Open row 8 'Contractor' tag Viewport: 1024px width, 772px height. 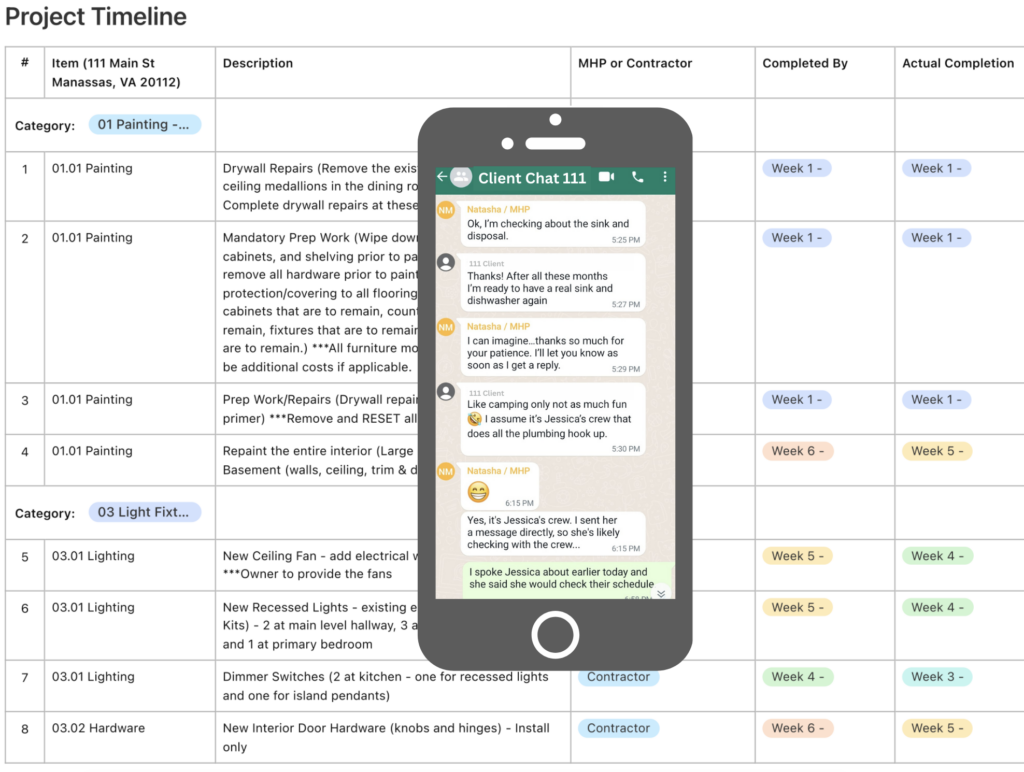coord(618,729)
